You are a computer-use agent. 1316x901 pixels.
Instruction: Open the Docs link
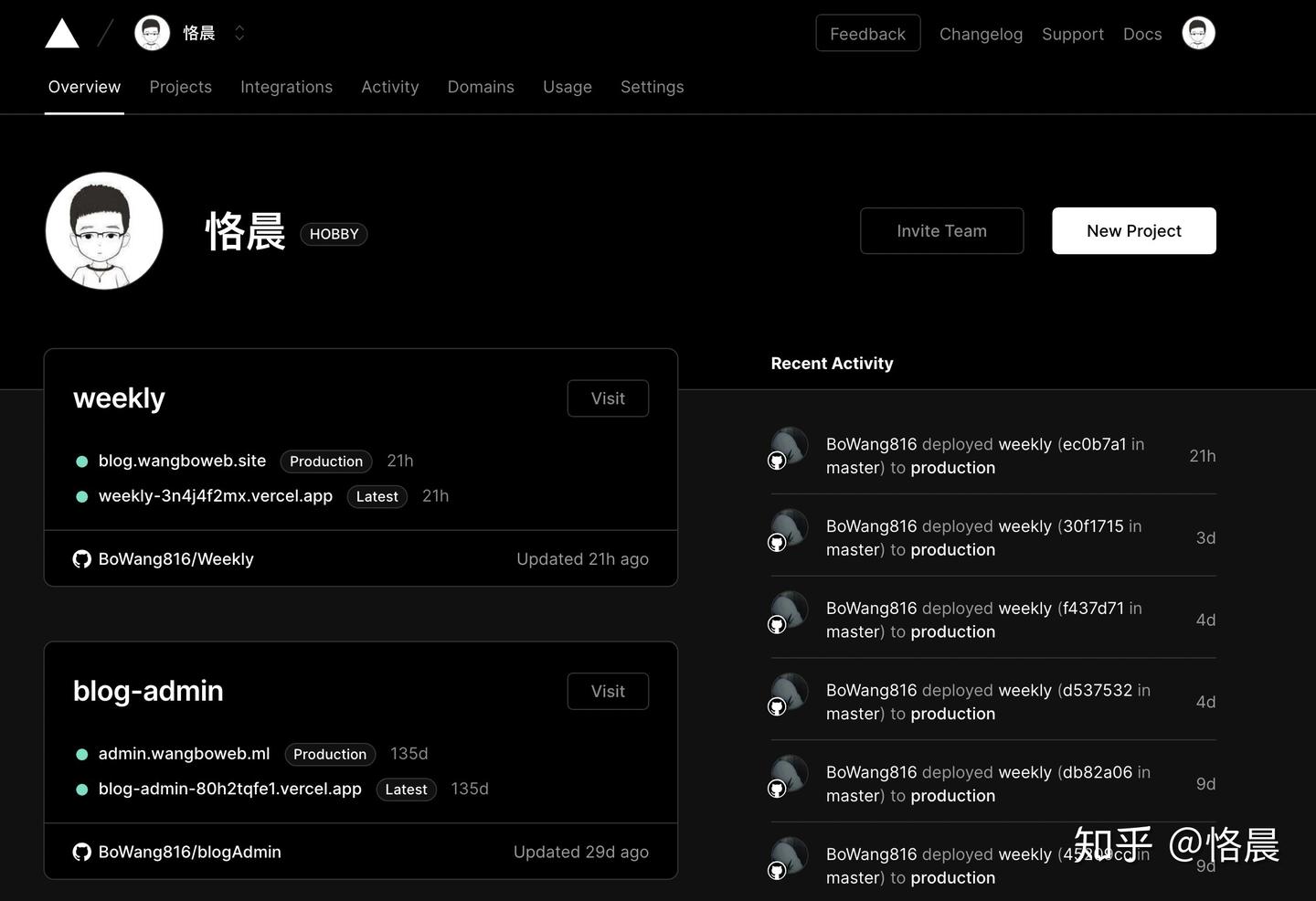click(1142, 34)
